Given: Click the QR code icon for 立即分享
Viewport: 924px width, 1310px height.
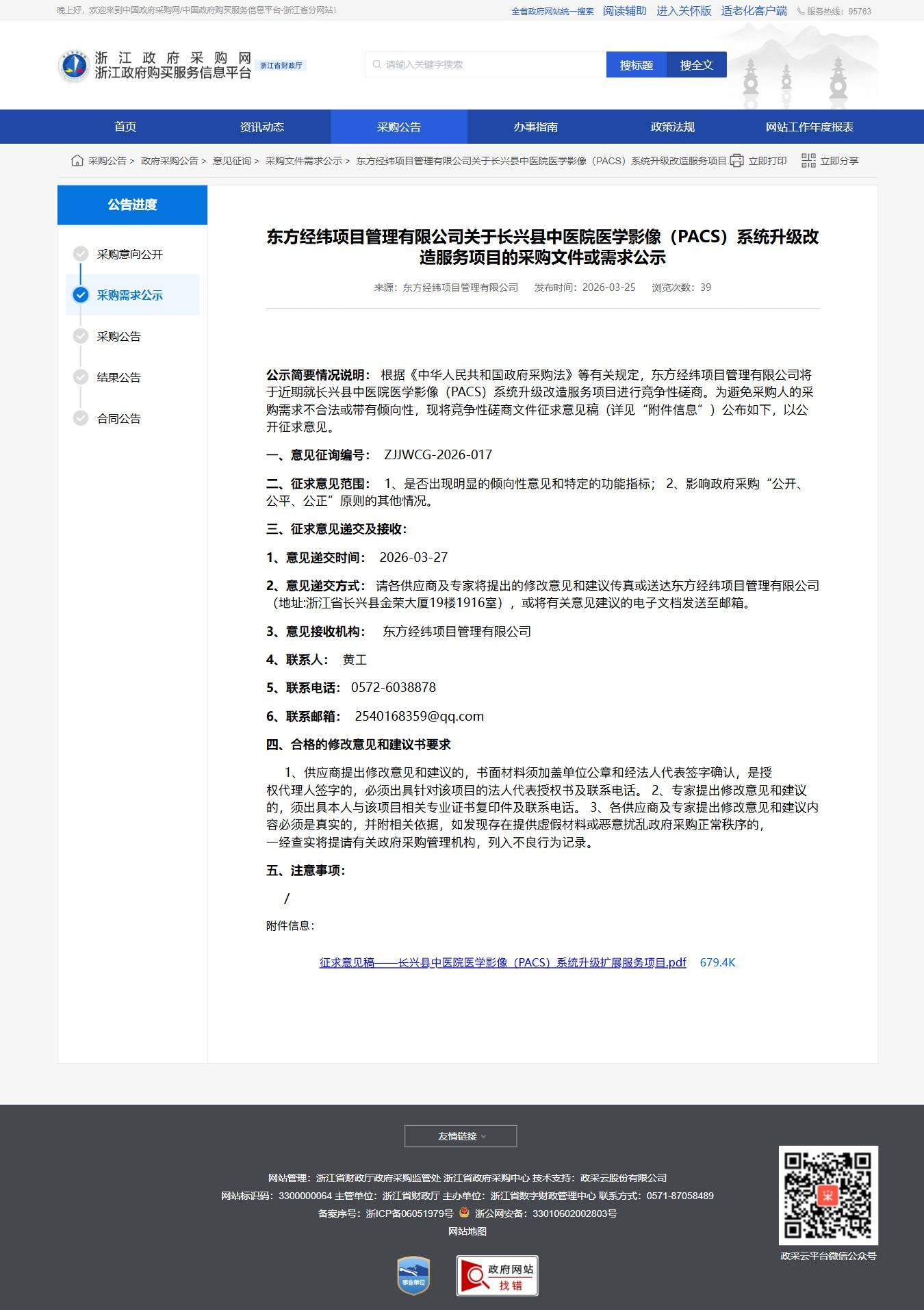Looking at the screenshot, I should [x=808, y=161].
